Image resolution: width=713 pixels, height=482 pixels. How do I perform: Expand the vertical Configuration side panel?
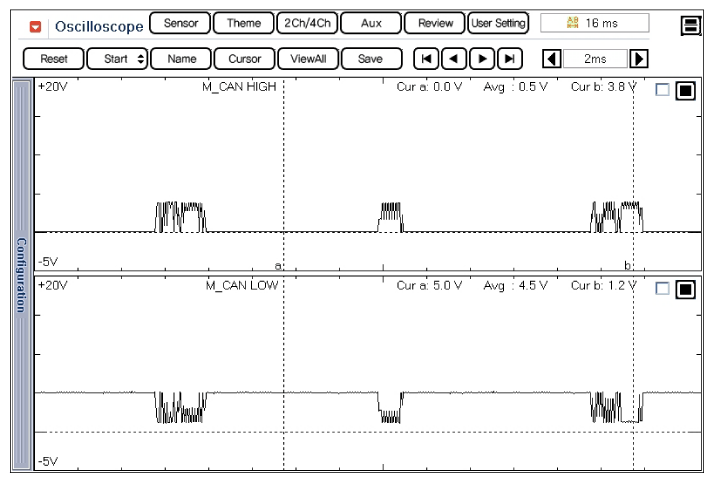coord(21,275)
